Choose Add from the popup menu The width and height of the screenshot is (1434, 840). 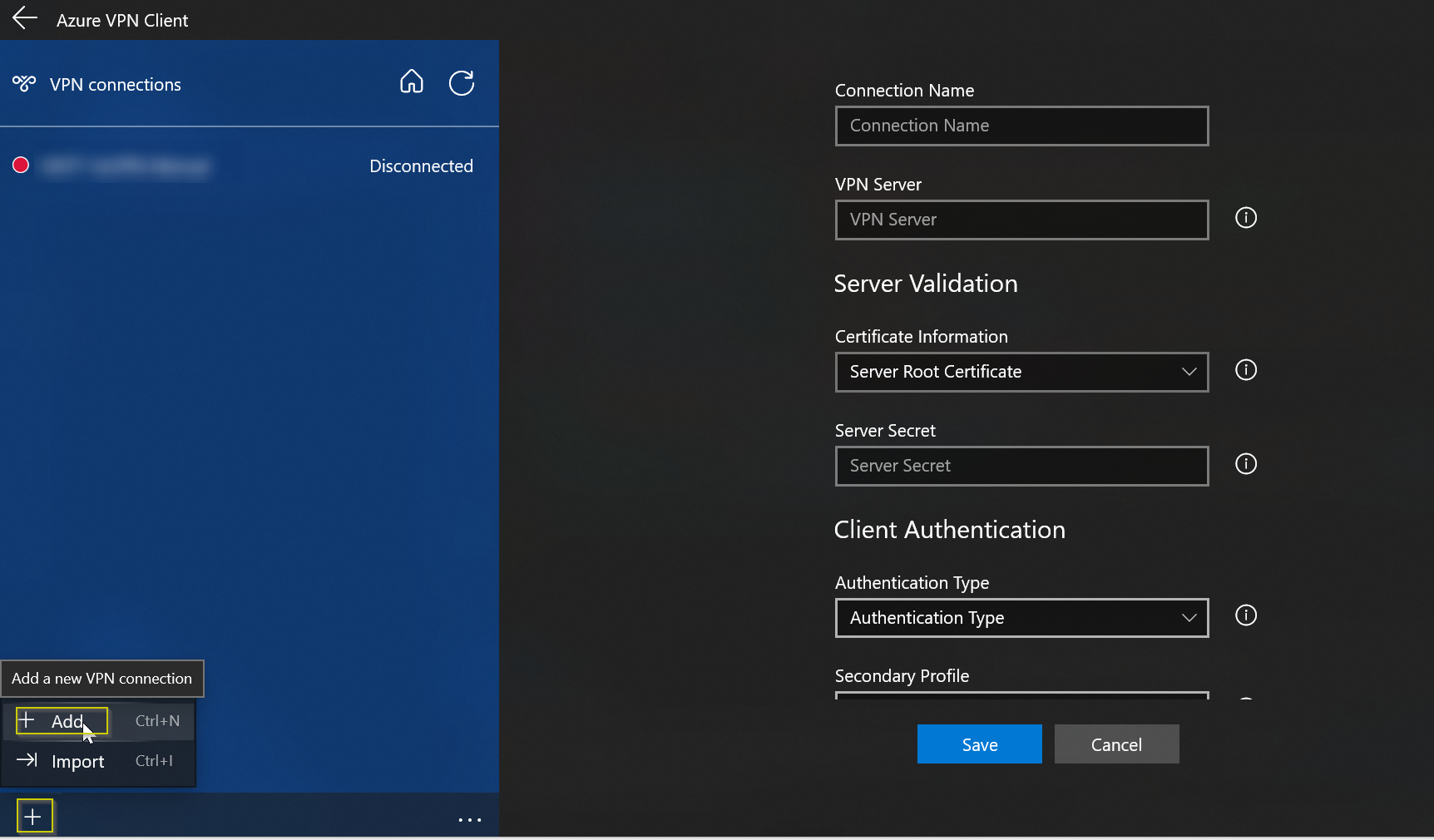point(98,721)
